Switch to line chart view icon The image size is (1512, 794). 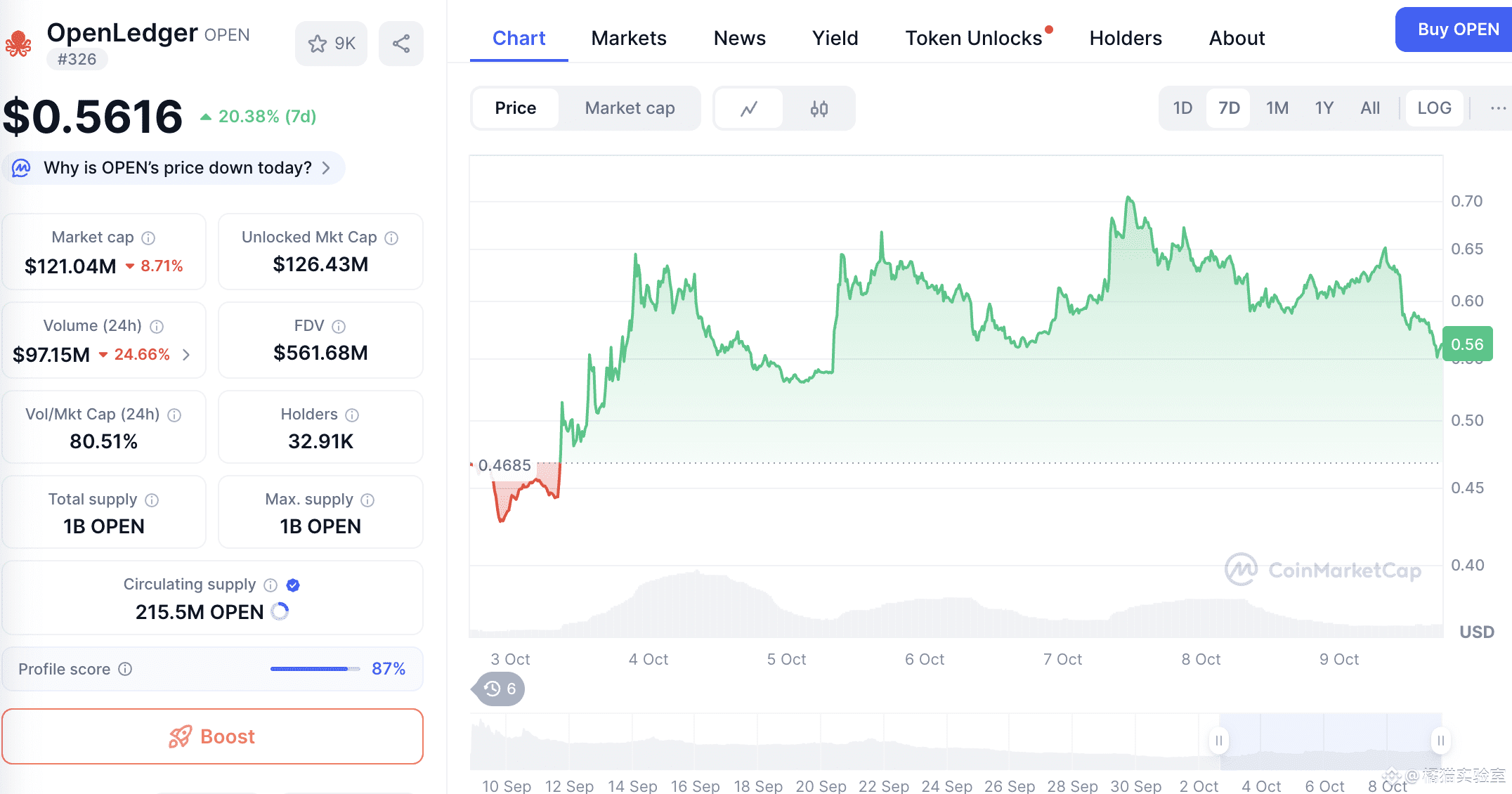pos(749,108)
